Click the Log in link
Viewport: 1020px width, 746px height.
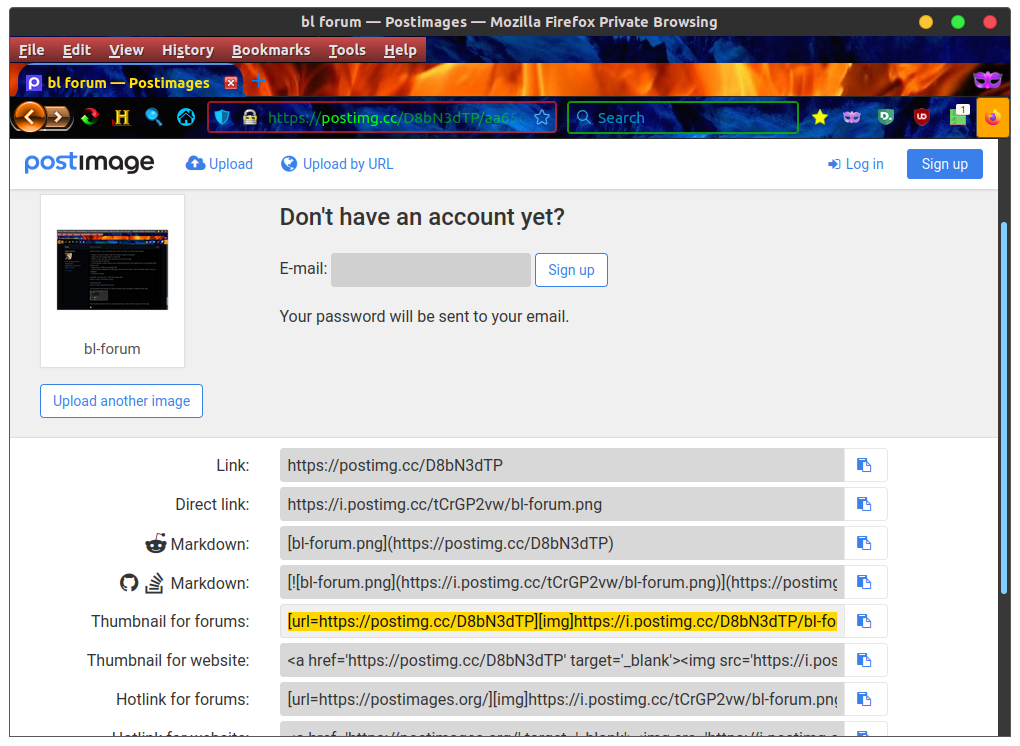(855, 164)
